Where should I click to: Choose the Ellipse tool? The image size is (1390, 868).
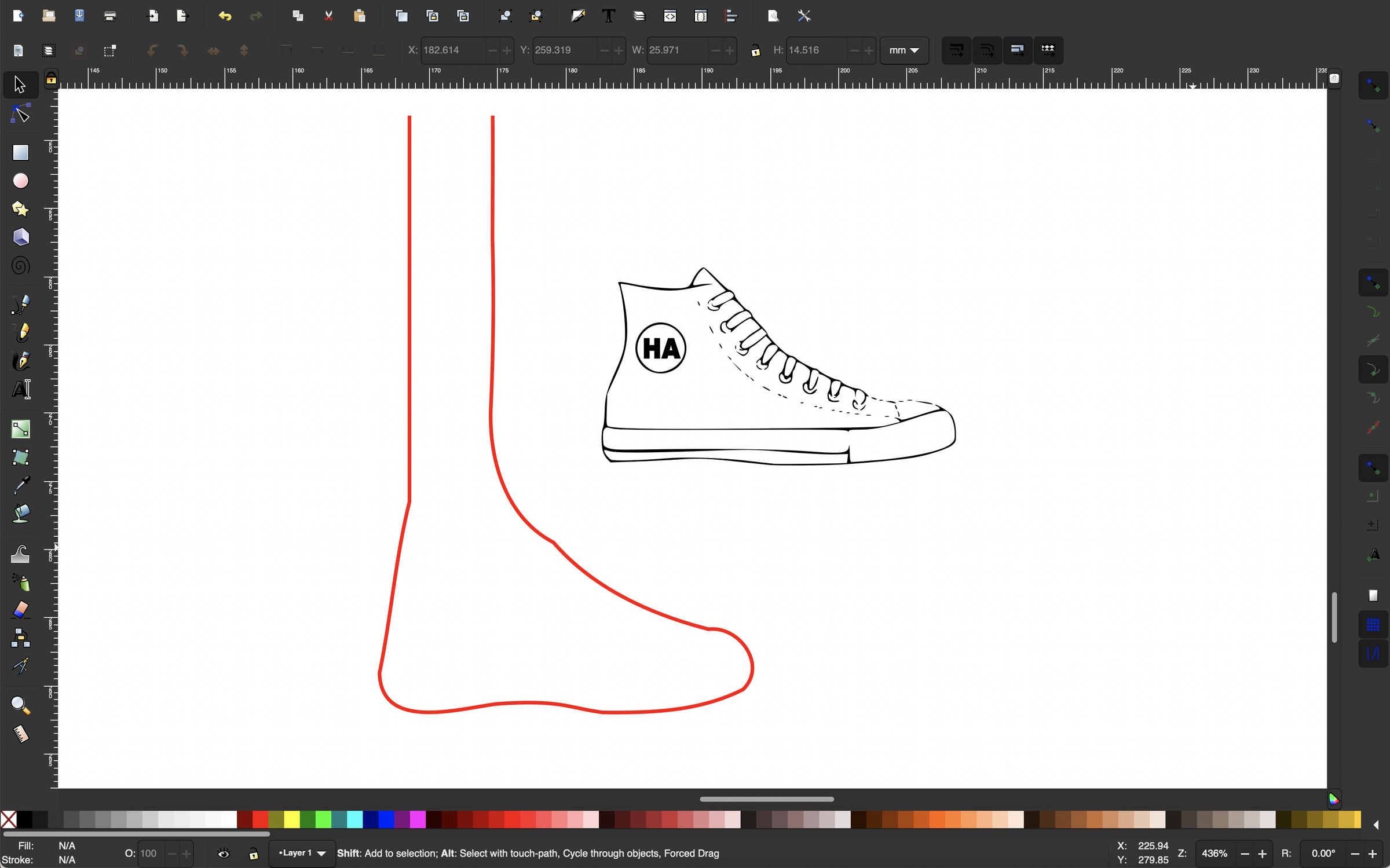coord(21,181)
